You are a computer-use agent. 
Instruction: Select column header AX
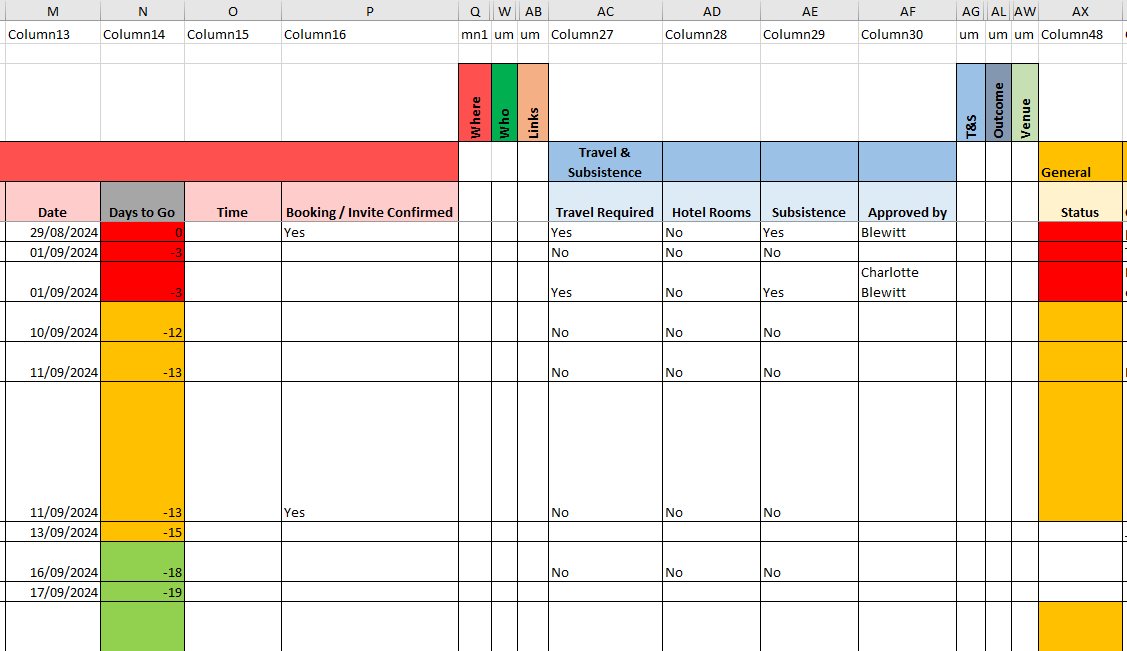tap(1080, 11)
